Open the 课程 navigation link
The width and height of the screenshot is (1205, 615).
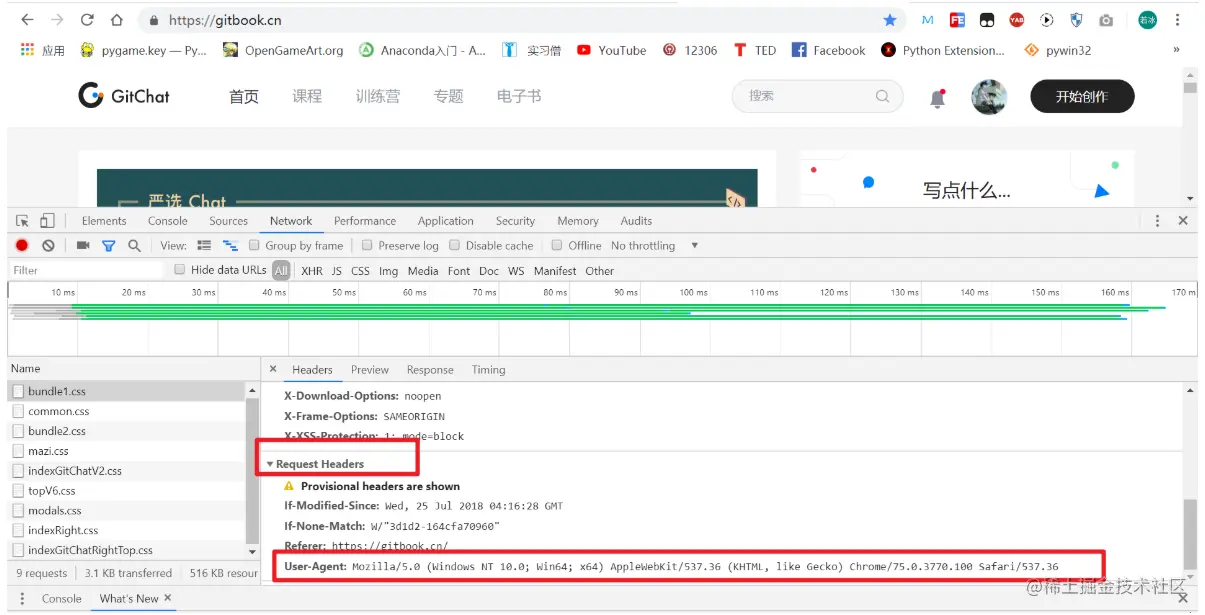(x=307, y=96)
